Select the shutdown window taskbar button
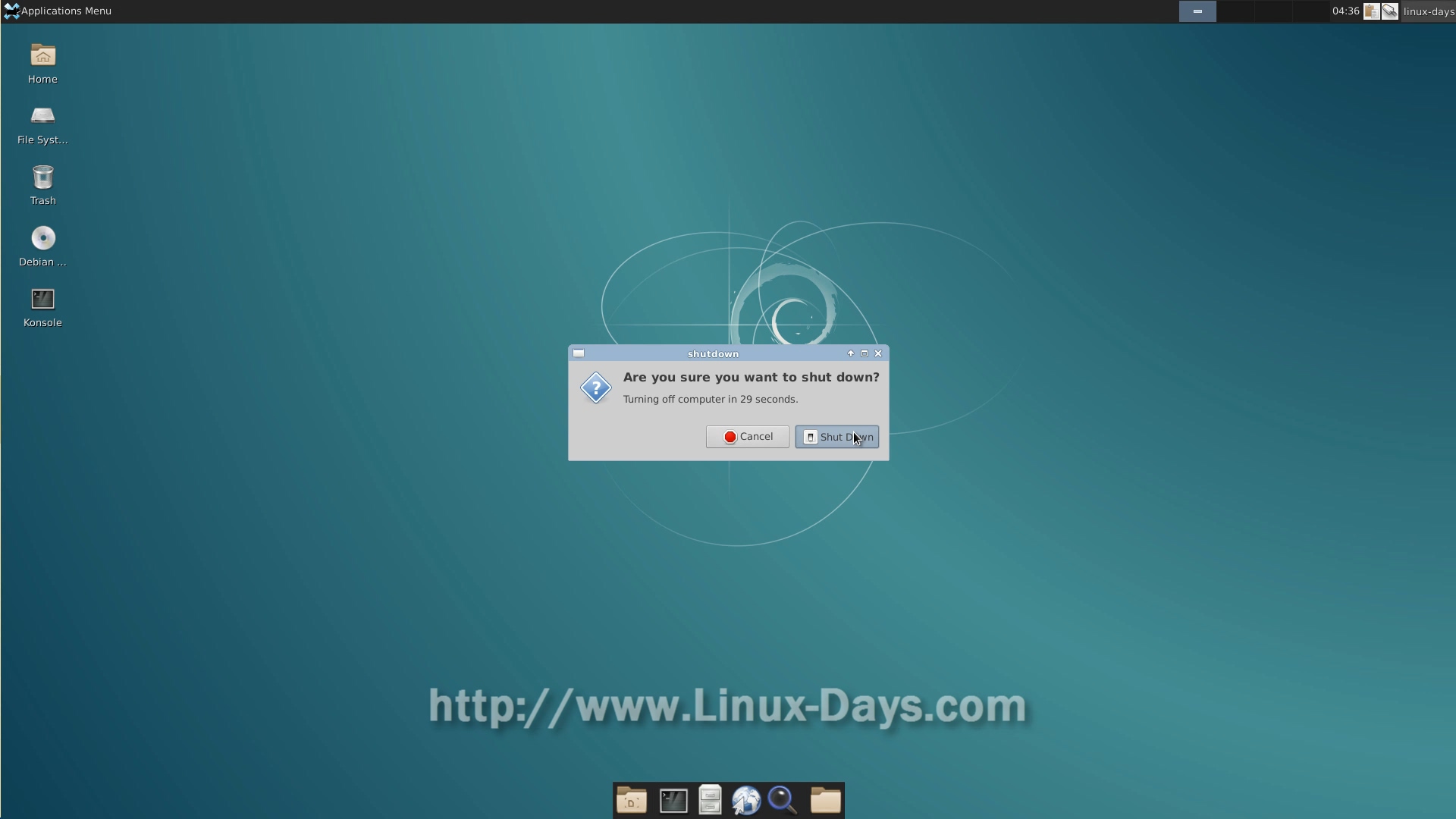 pyautogui.click(x=1197, y=11)
